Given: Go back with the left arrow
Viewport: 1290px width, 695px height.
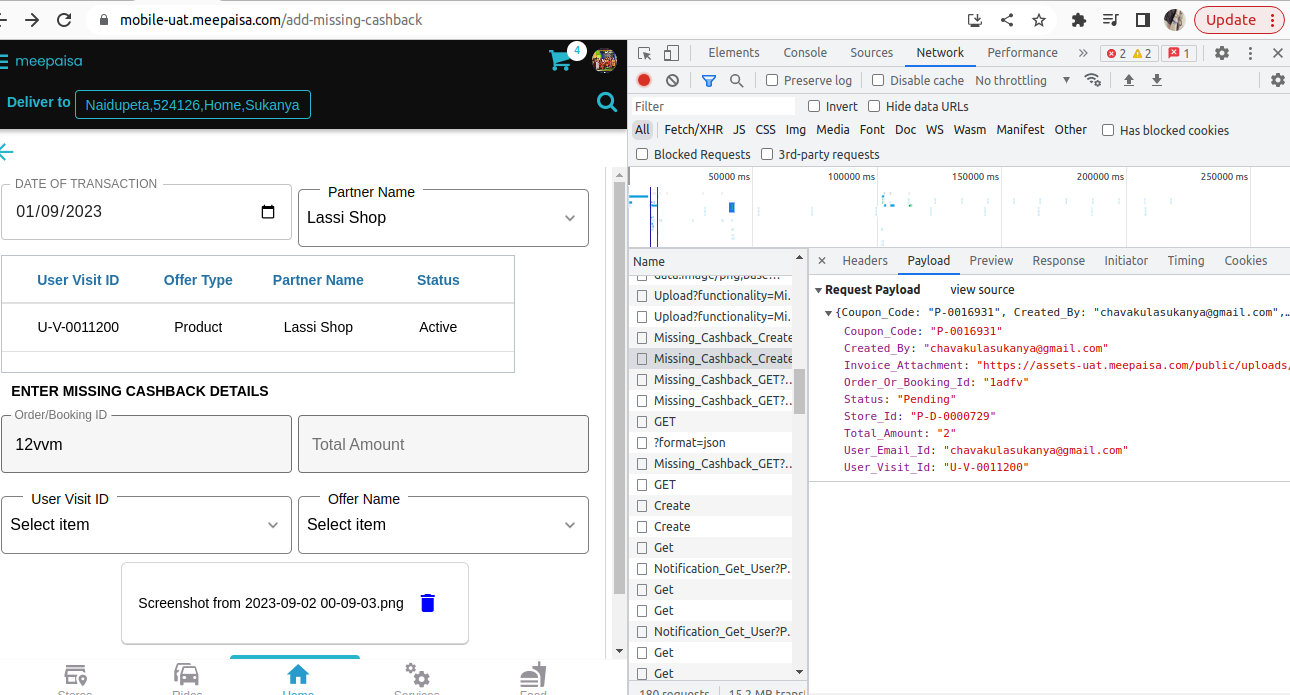Looking at the screenshot, I should pyautogui.click(x=6, y=152).
